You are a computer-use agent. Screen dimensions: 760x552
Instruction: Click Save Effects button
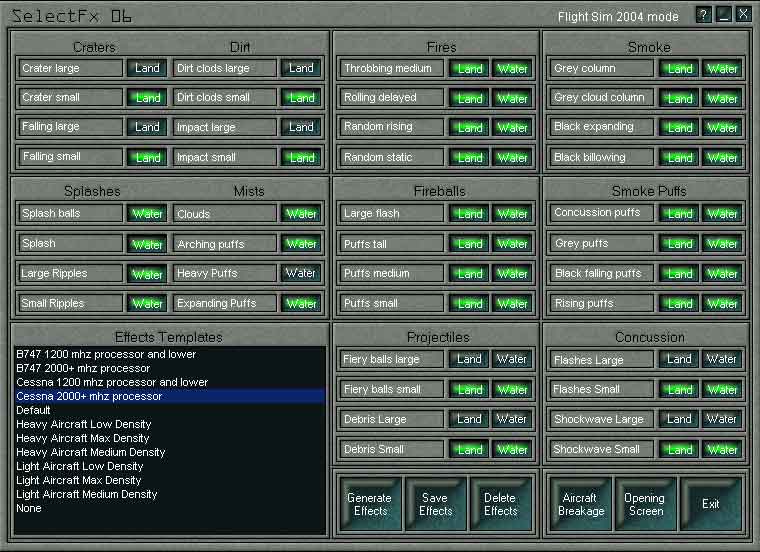point(435,504)
